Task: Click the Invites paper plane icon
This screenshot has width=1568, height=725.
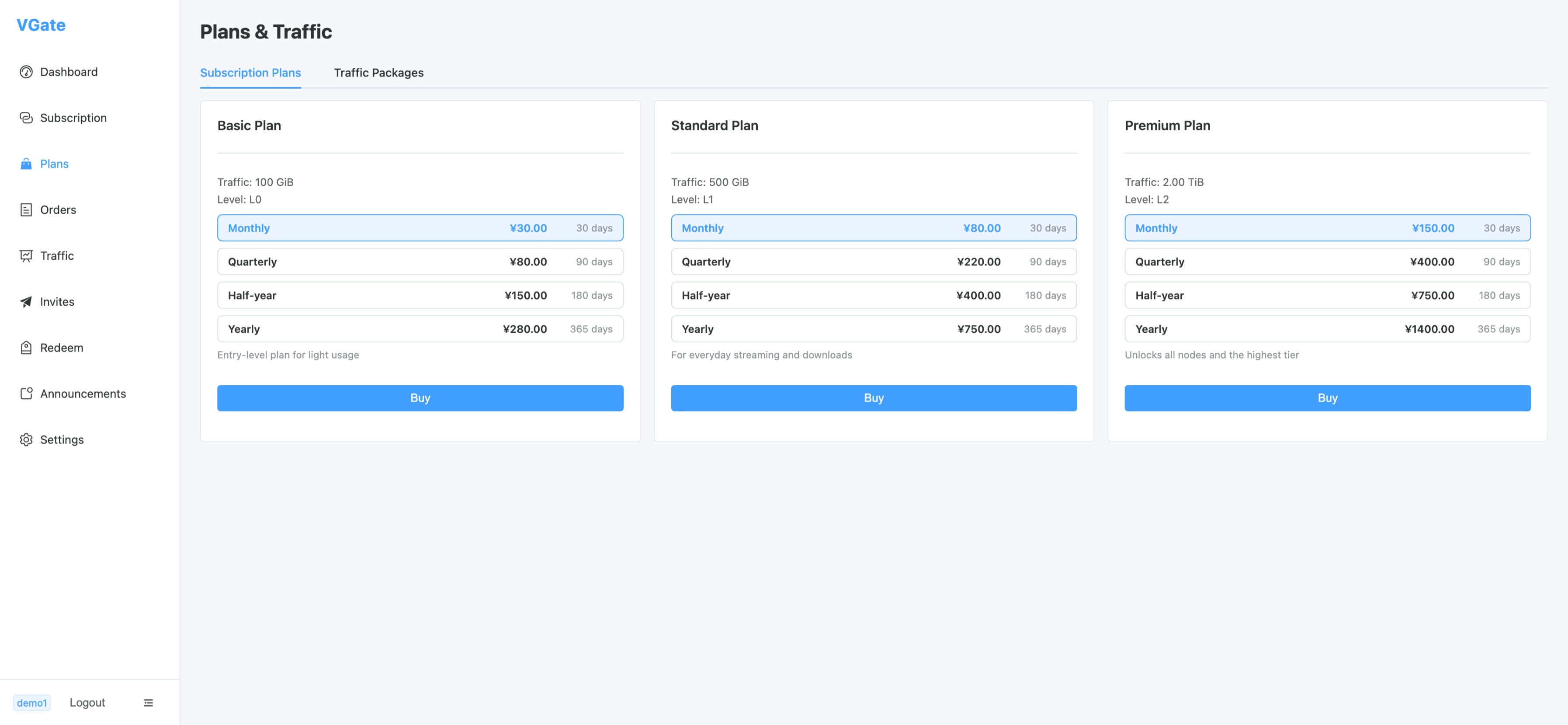Action: pos(25,302)
